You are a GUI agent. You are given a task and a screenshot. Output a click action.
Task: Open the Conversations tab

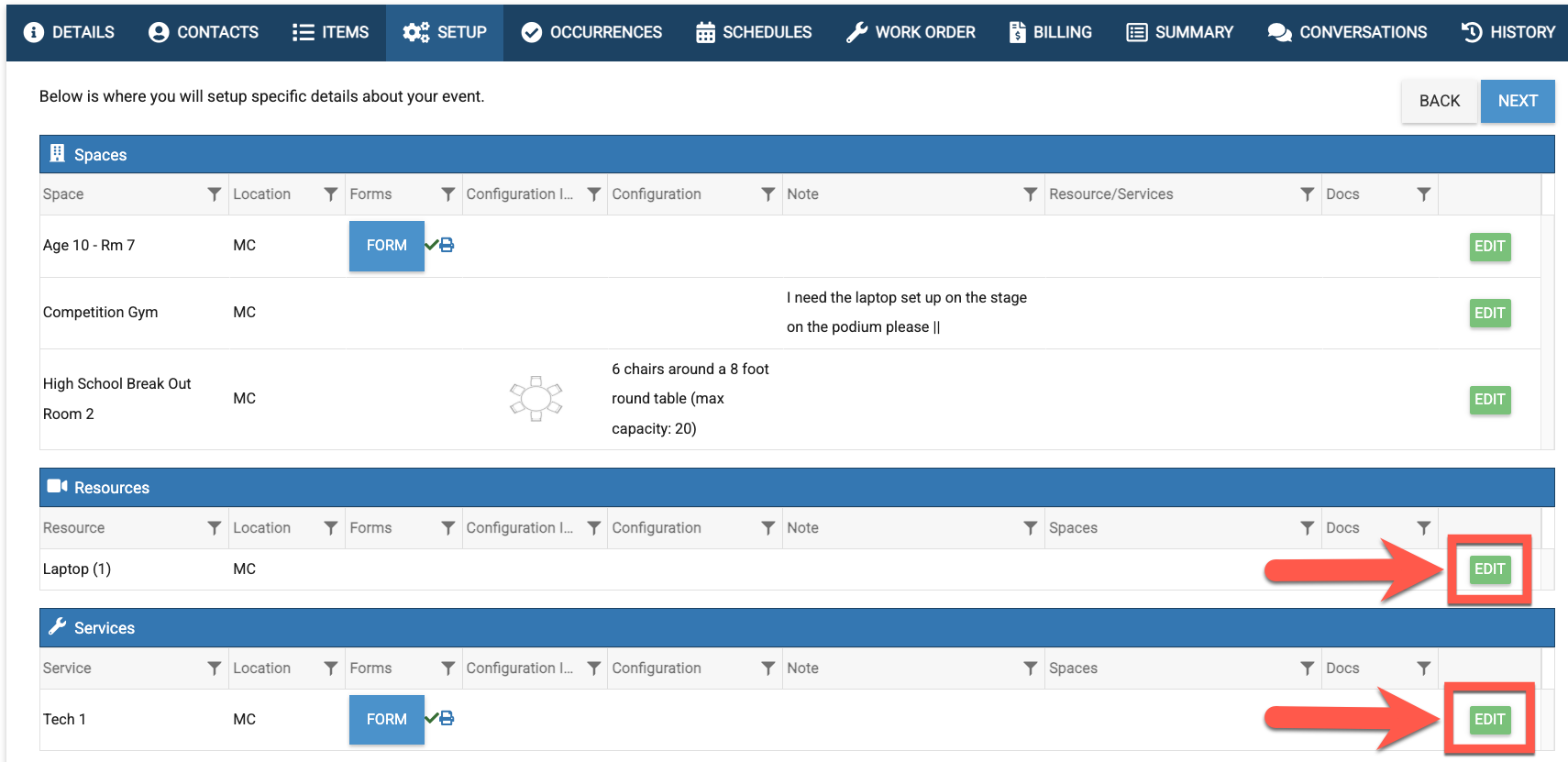pyautogui.click(x=1347, y=32)
